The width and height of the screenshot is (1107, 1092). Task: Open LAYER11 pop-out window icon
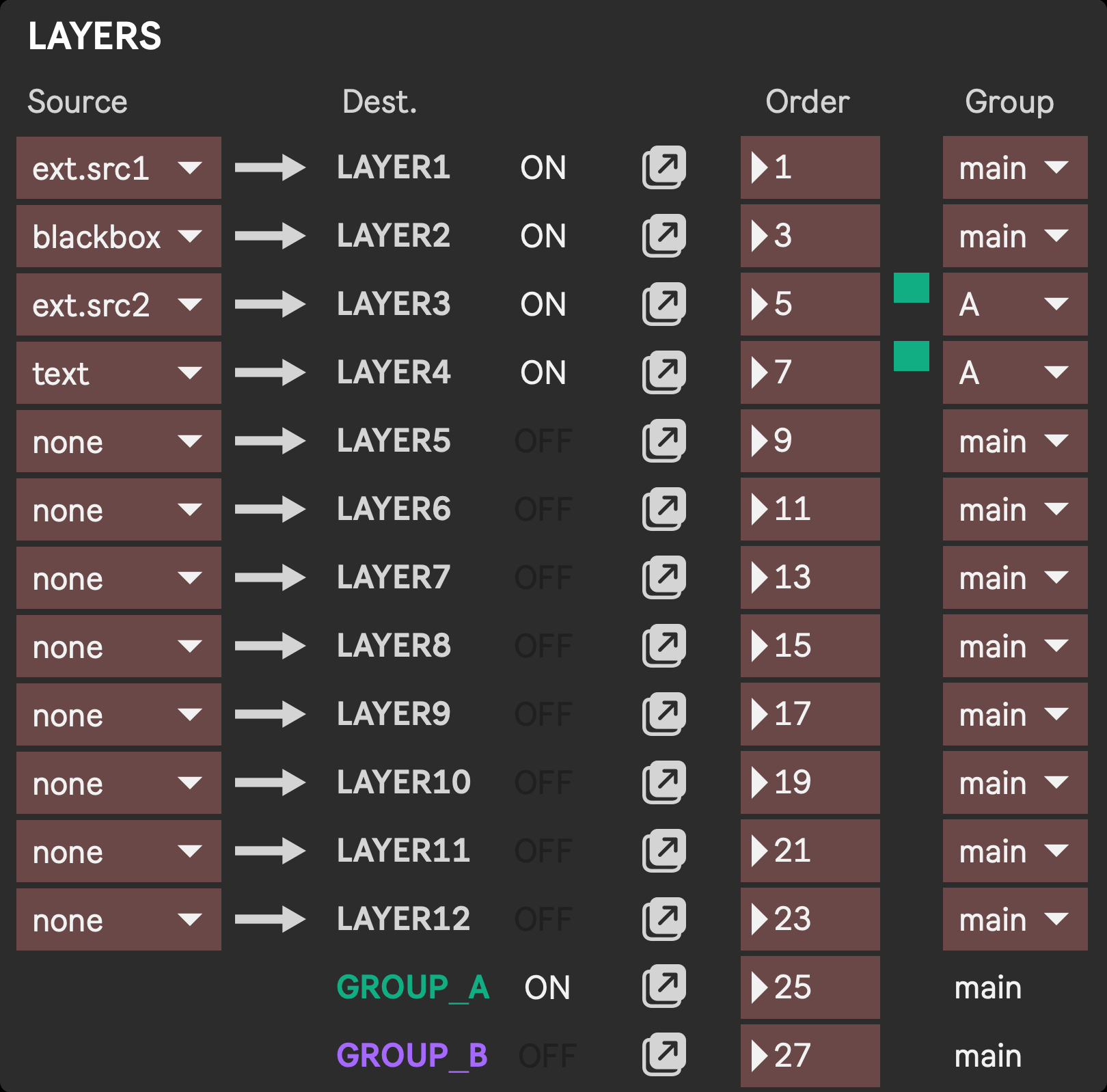click(664, 851)
